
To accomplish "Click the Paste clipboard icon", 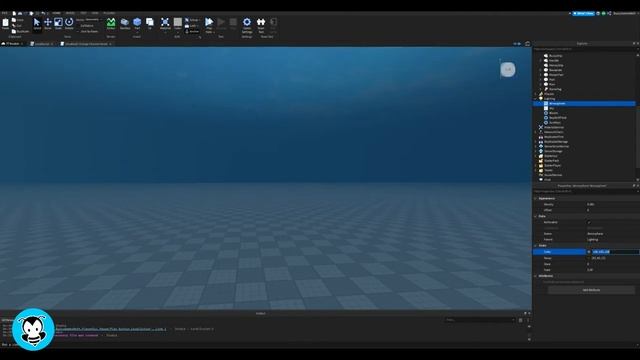I will (x=5, y=23).
